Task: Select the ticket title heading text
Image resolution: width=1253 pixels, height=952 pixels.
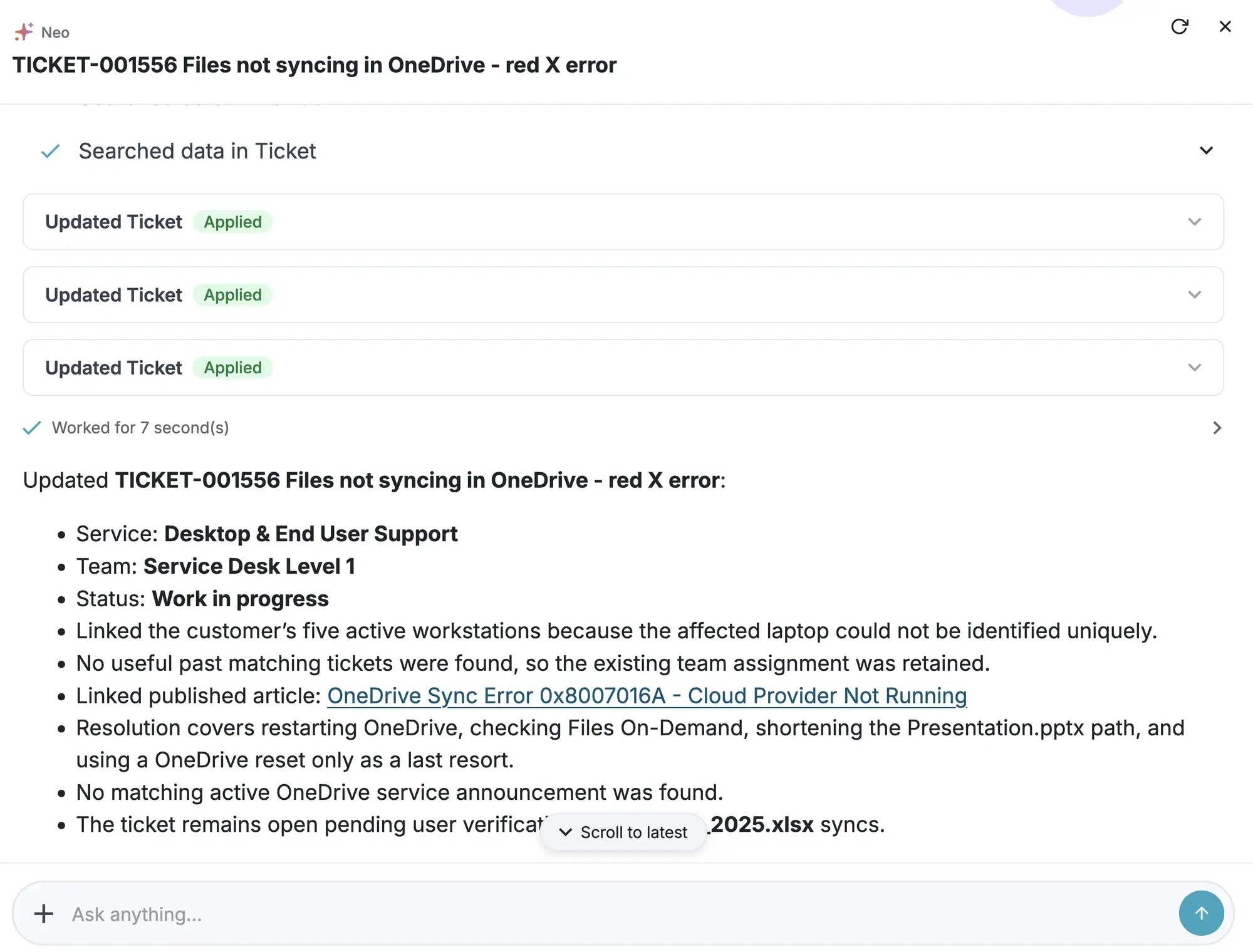Action: tap(315, 65)
